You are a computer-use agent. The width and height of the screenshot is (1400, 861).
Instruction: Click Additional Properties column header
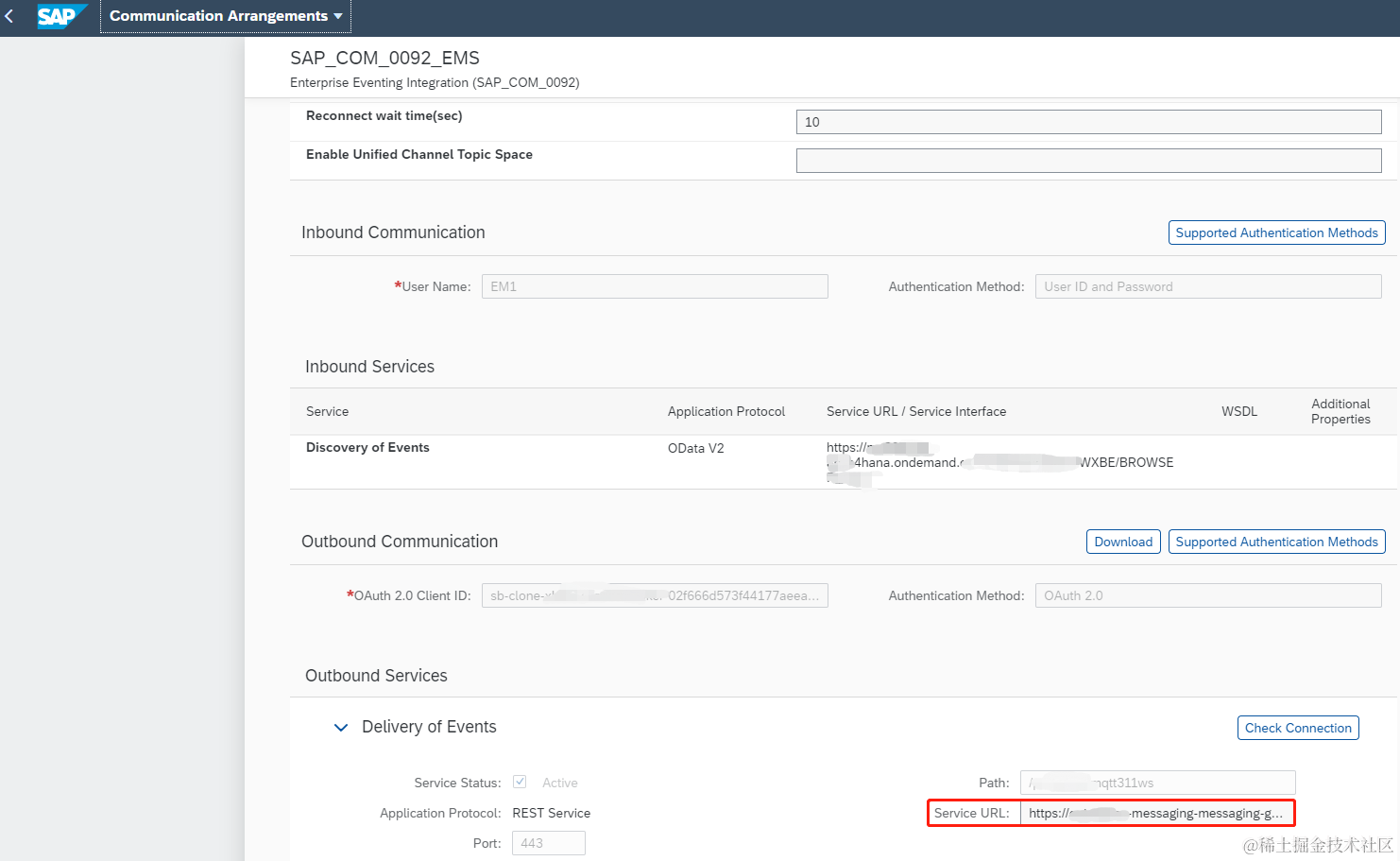(x=1340, y=411)
